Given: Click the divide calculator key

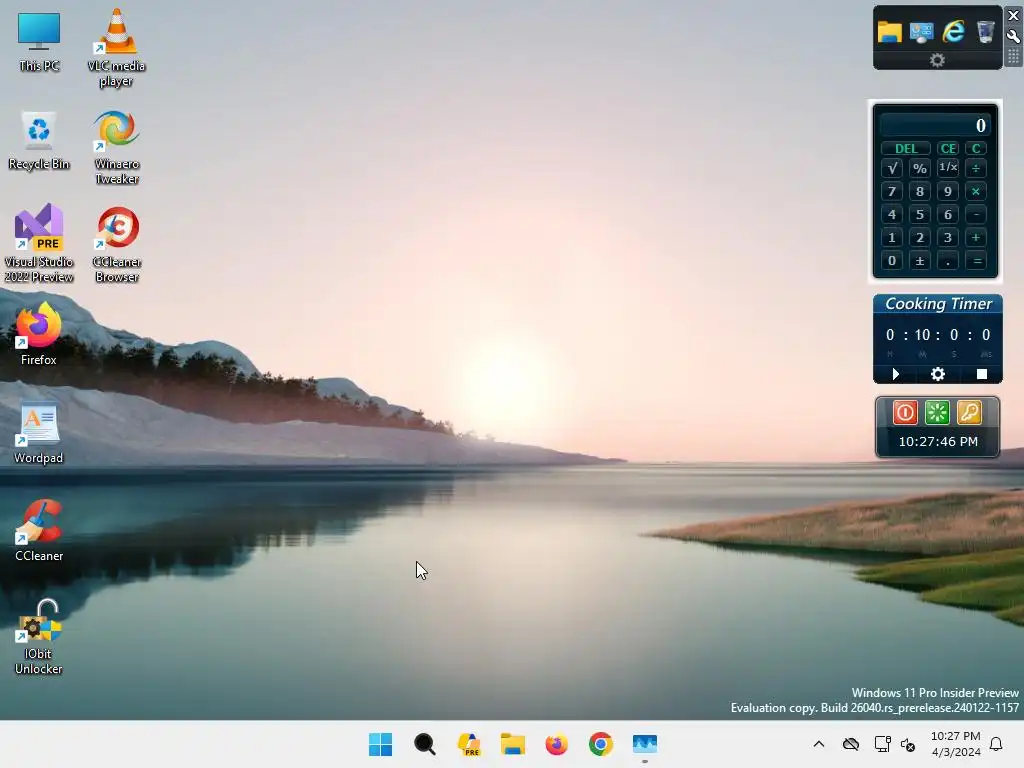Looking at the screenshot, I should pos(976,168).
